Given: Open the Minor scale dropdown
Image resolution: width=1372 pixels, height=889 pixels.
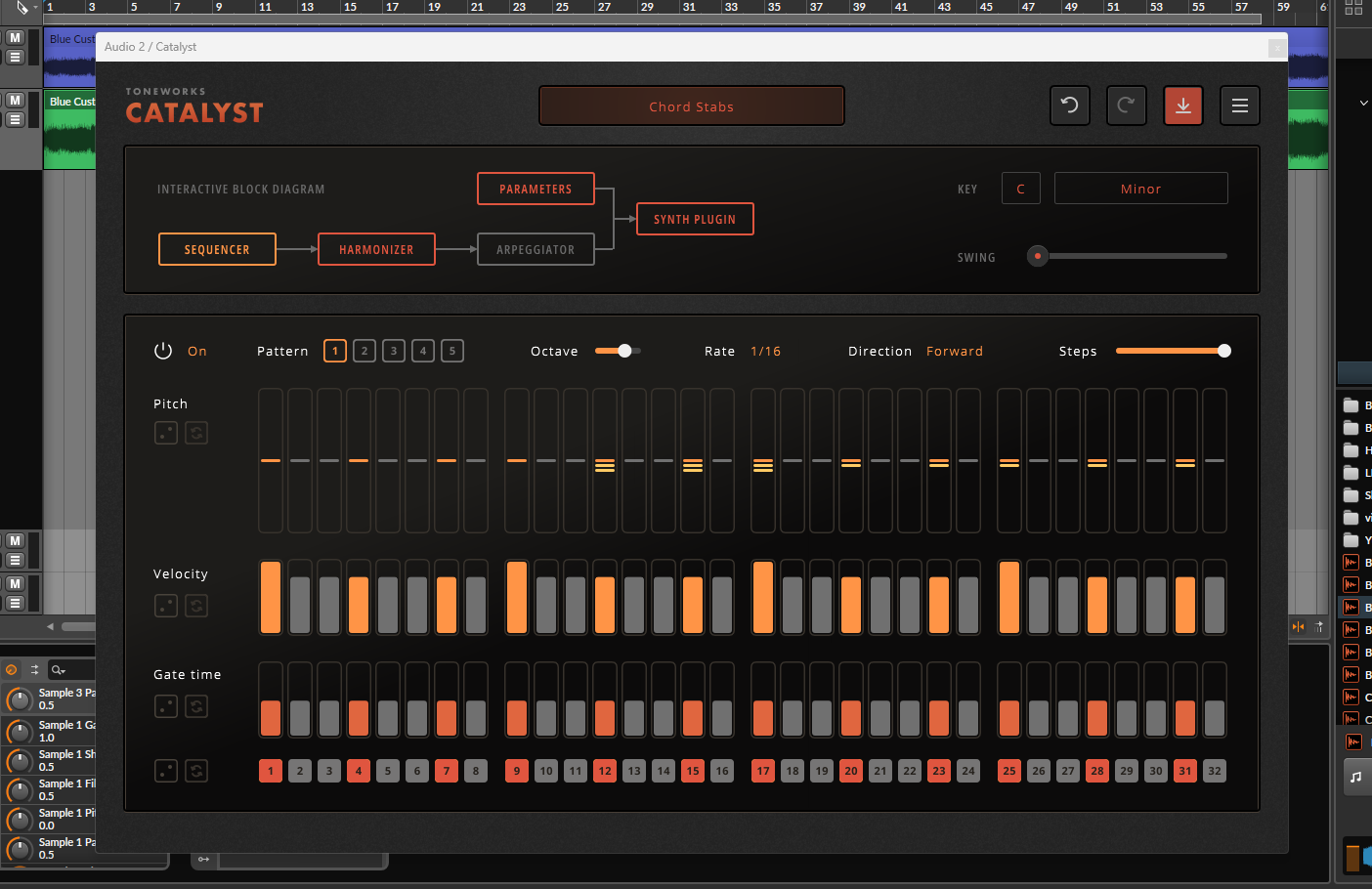Looking at the screenshot, I should click(1141, 189).
